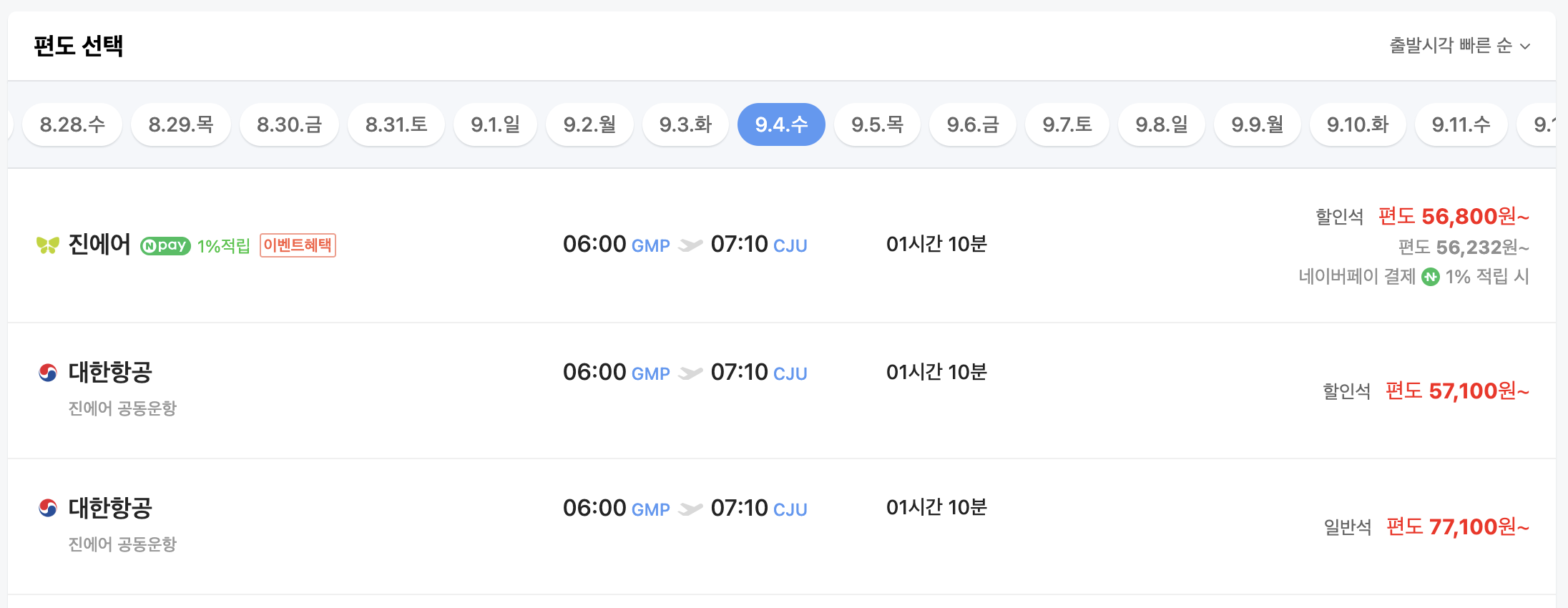This screenshot has height=608, width=1568.
Task: Click the 편도 56,232원~ Naver Pay price
Action: coord(1464,247)
